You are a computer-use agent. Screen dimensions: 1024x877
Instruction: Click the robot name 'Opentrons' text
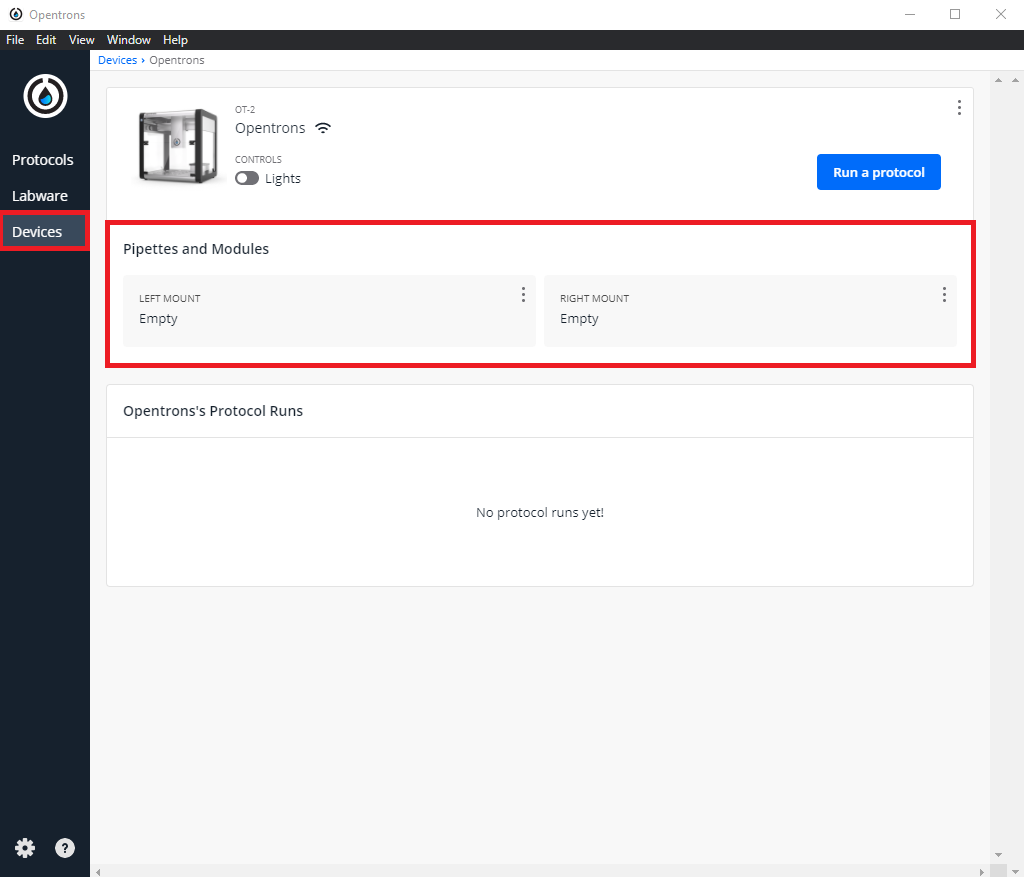click(x=270, y=128)
